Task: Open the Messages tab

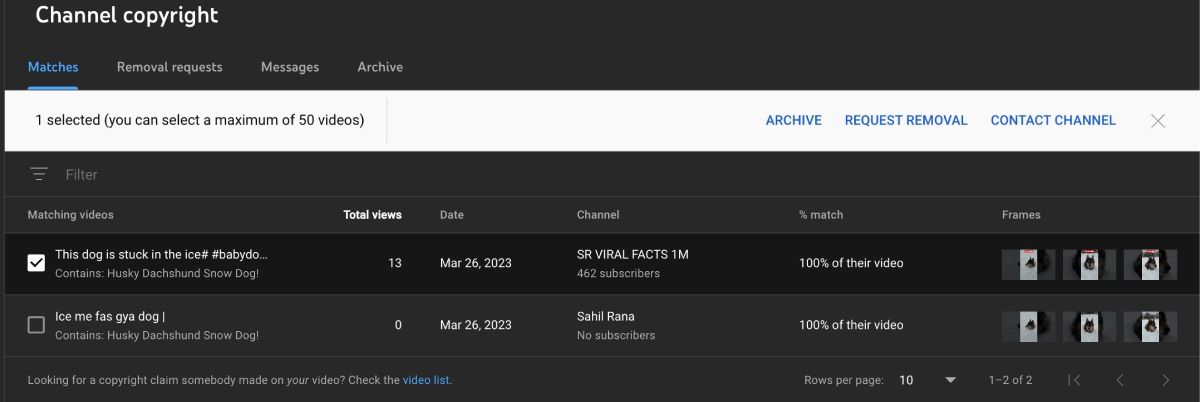Action: pos(290,67)
